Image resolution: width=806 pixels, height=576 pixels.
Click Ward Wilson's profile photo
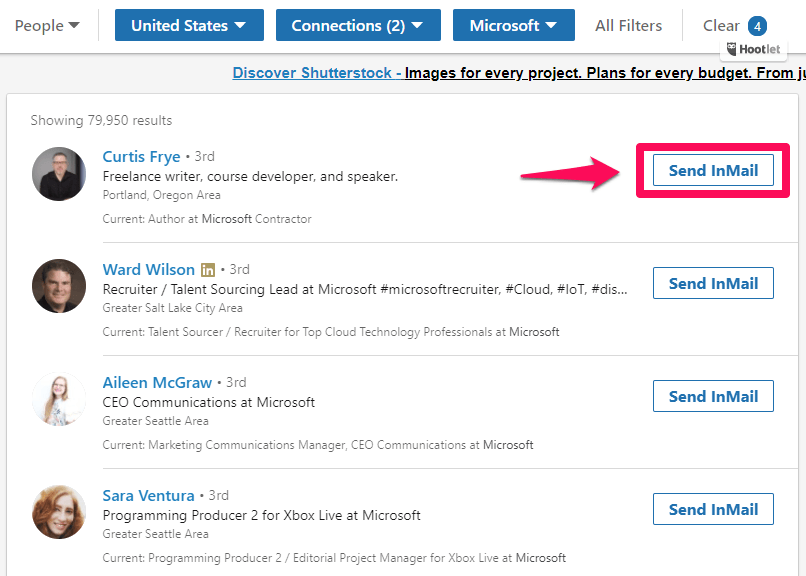click(59, 287)
